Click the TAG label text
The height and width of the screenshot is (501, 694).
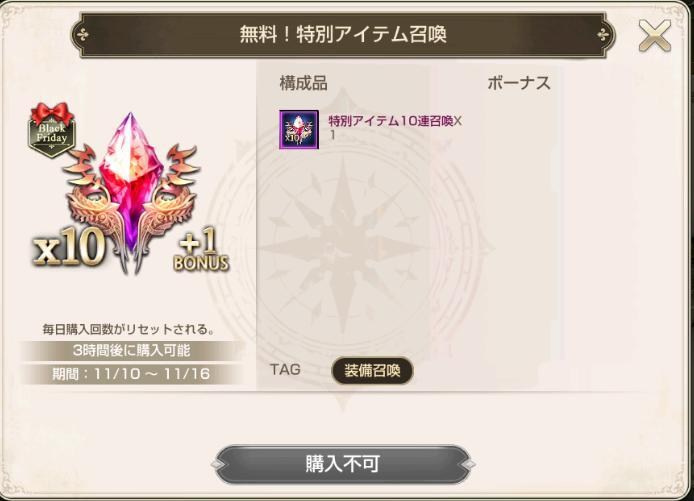click(x=285, y=370)
